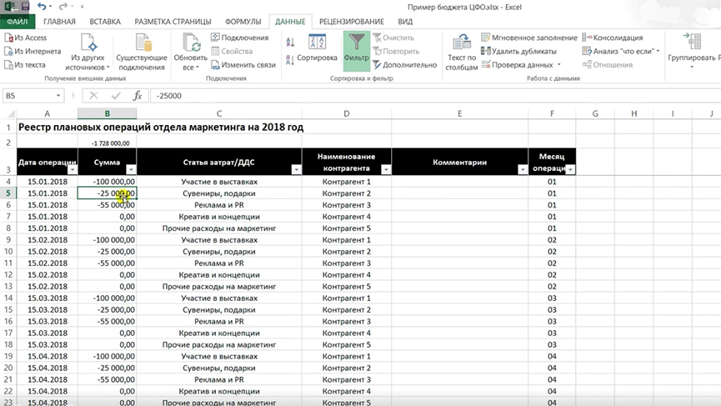Click the select-all corner triangle
Image resolution: width=721 pixels, height=406 pixels.
point(10,114)
